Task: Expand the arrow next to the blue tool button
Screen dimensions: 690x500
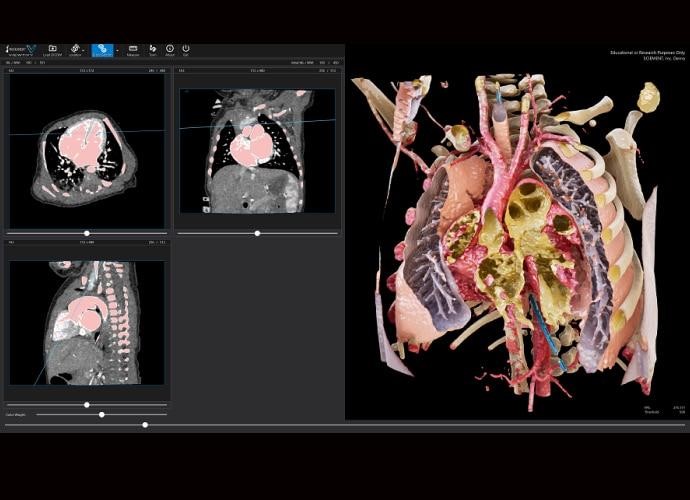Action: [117, 51]
